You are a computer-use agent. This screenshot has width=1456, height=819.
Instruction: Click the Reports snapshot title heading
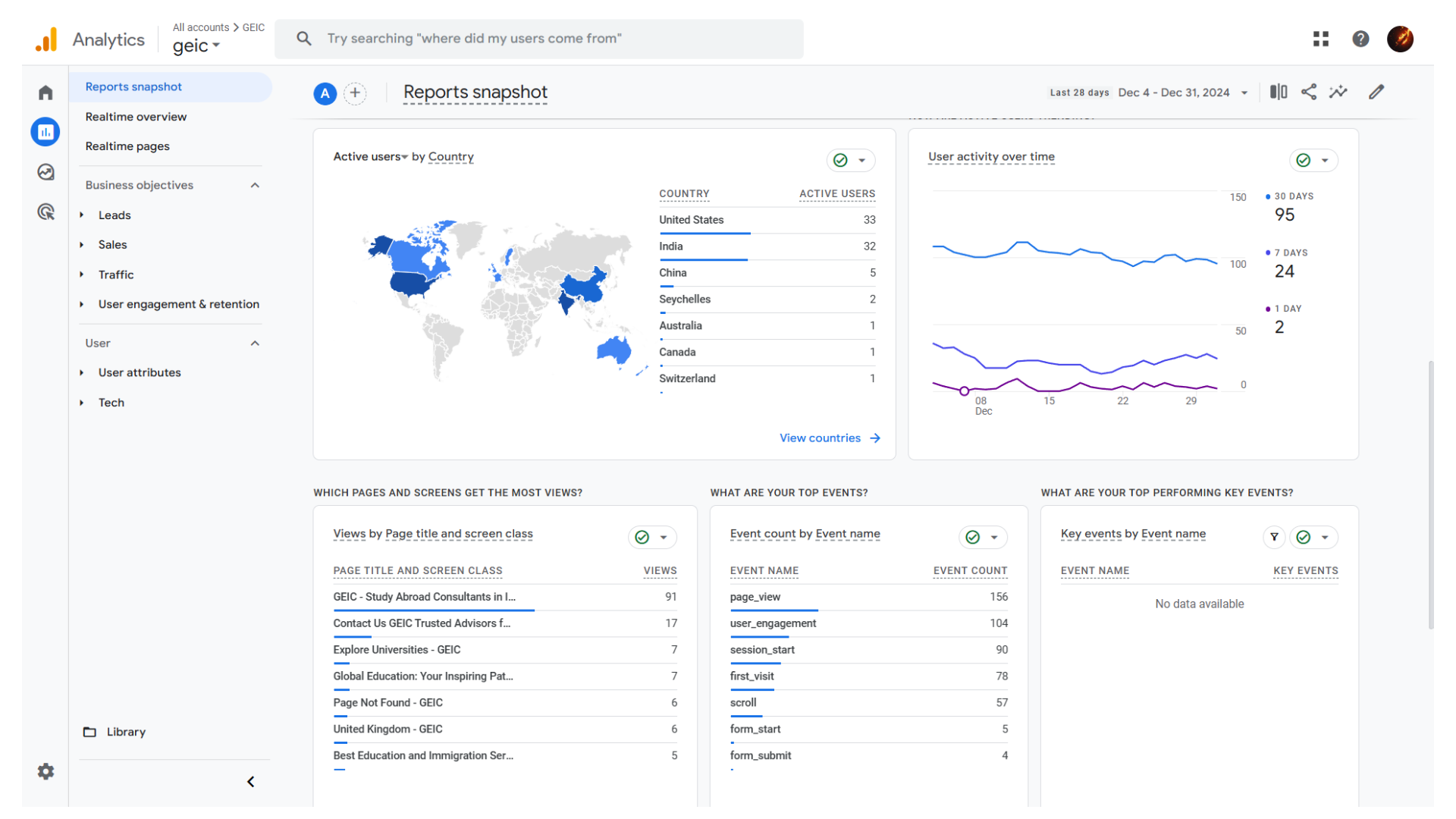tap(475, 93)
